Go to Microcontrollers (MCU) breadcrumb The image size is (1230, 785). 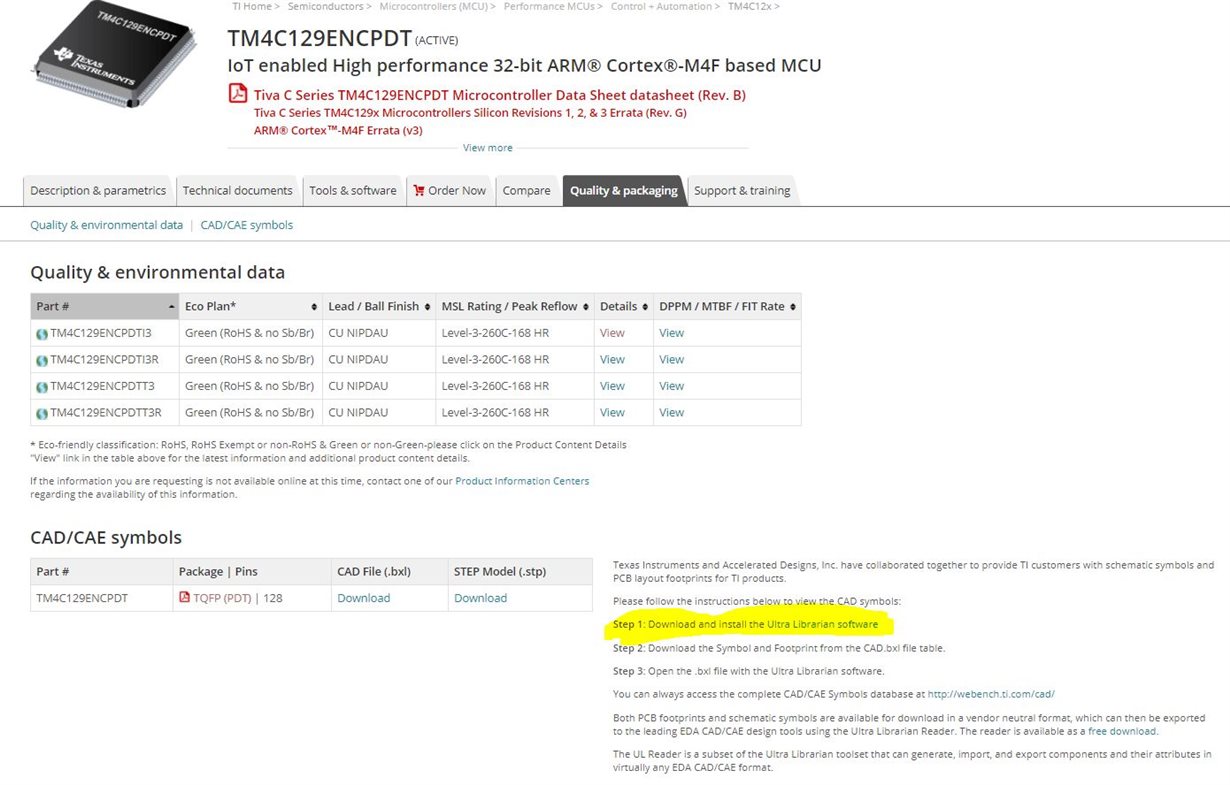coord(433,6)
